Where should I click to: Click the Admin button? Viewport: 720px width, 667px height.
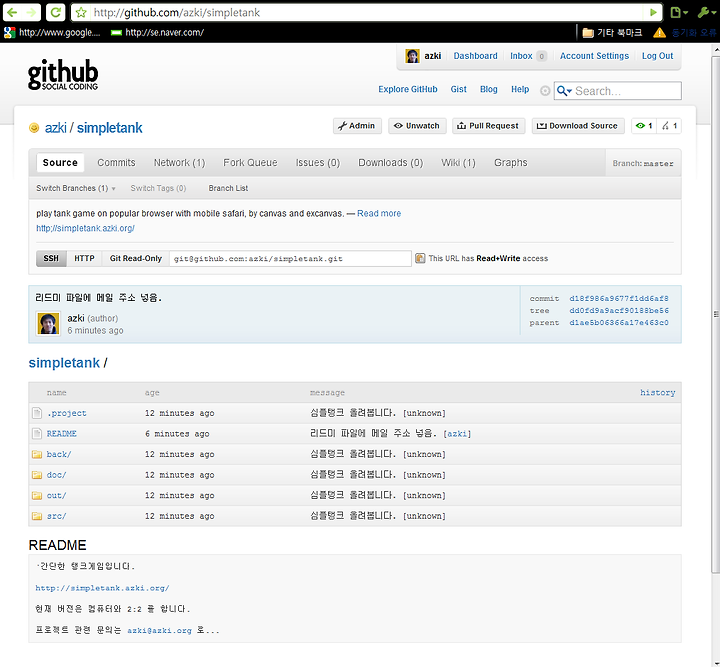coord(357,126)
